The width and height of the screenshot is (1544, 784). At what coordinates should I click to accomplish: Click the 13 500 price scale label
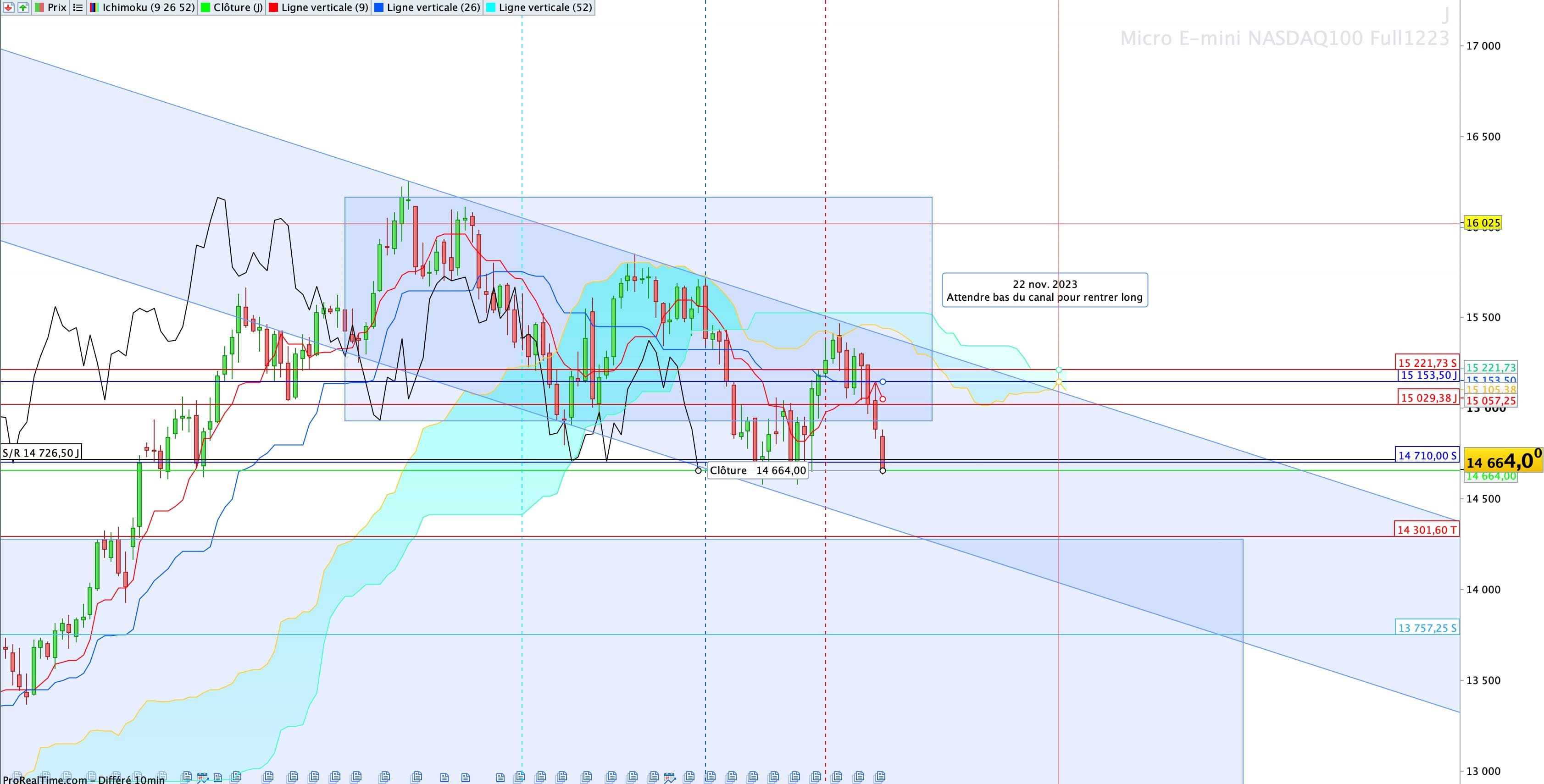[1483, 680]
